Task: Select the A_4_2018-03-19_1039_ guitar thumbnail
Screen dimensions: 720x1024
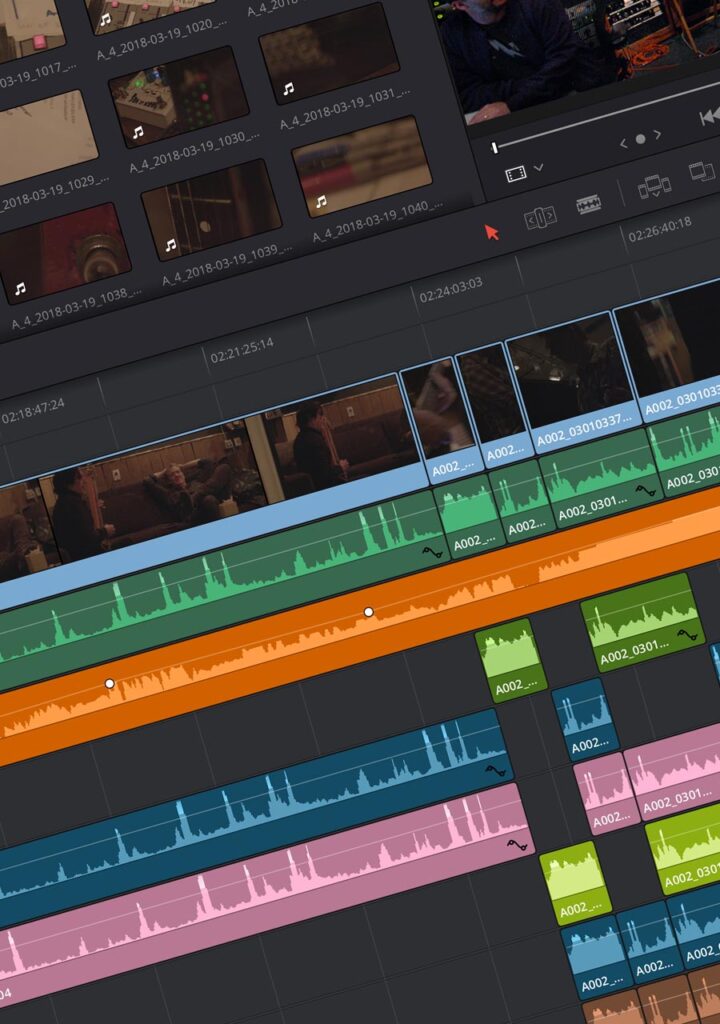Action: (x=210, y=208)
